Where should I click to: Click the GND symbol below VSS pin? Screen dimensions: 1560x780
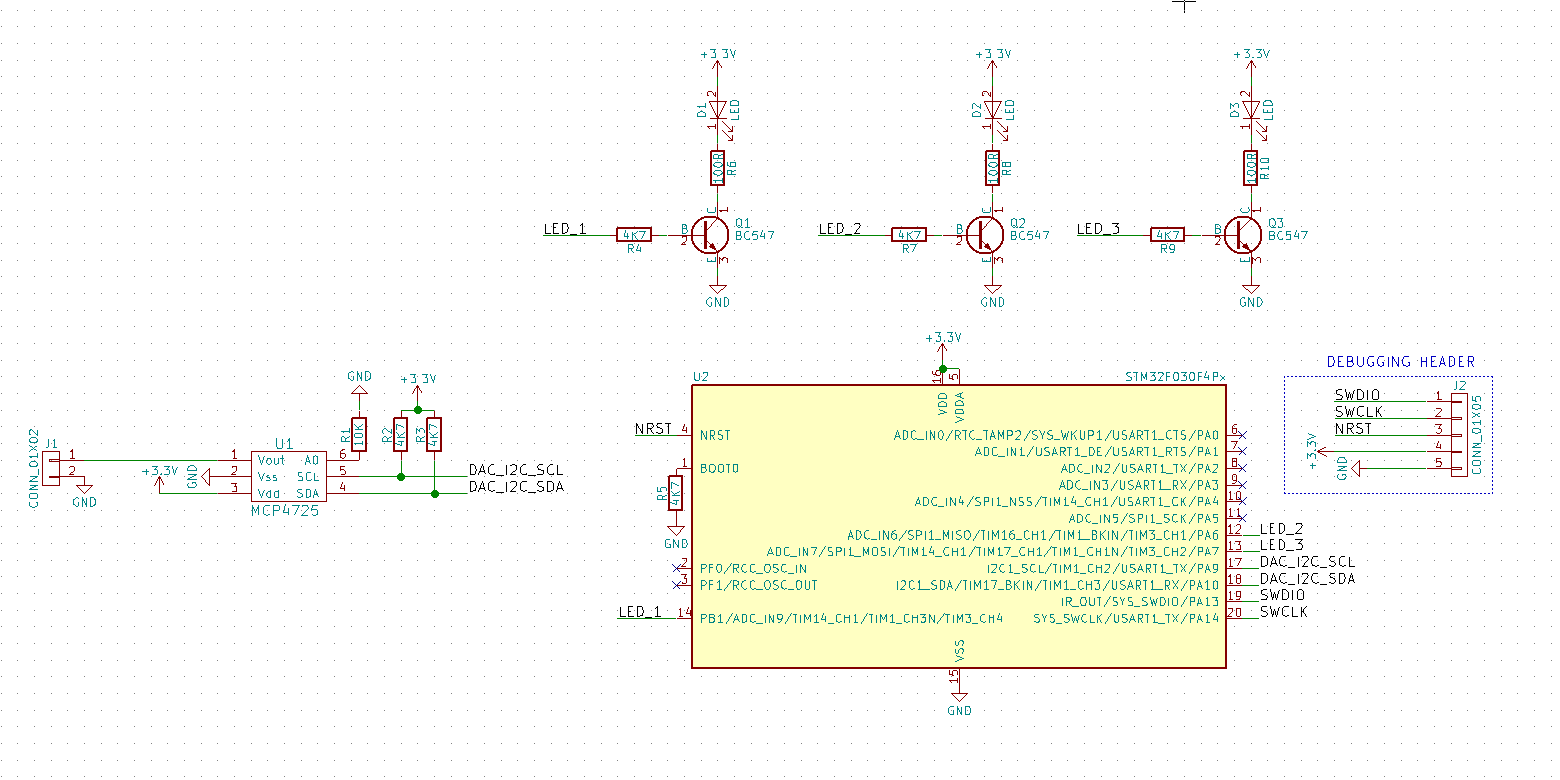point(959,703)
